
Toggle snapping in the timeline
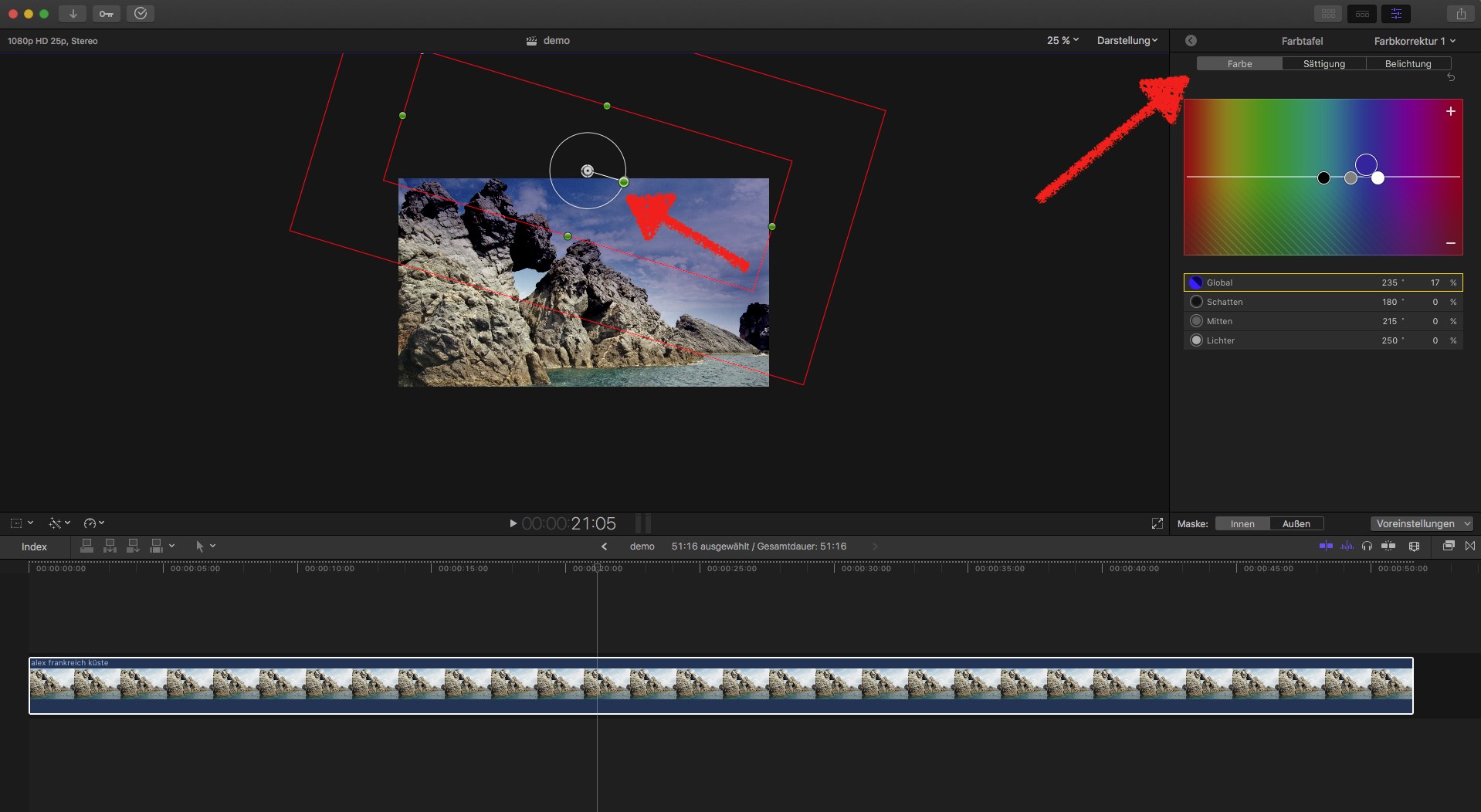[1388, 546]
